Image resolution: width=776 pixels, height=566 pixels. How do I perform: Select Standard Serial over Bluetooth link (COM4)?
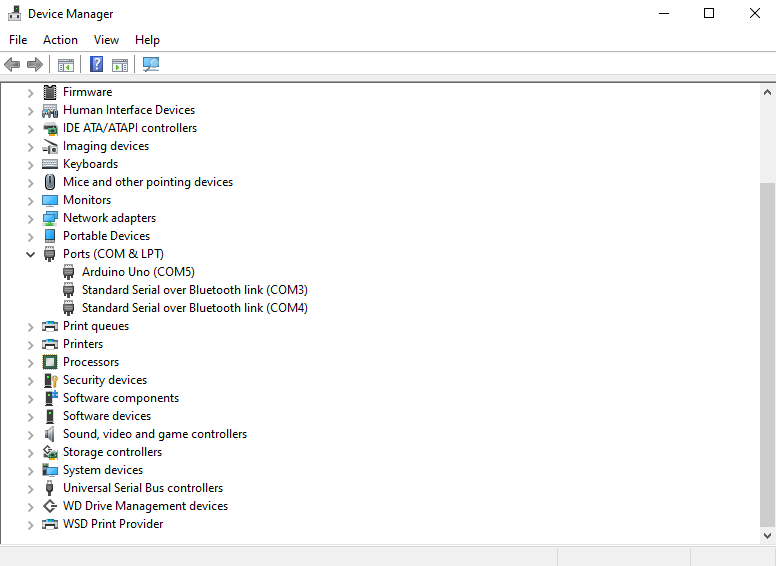(x=194, y=308)
